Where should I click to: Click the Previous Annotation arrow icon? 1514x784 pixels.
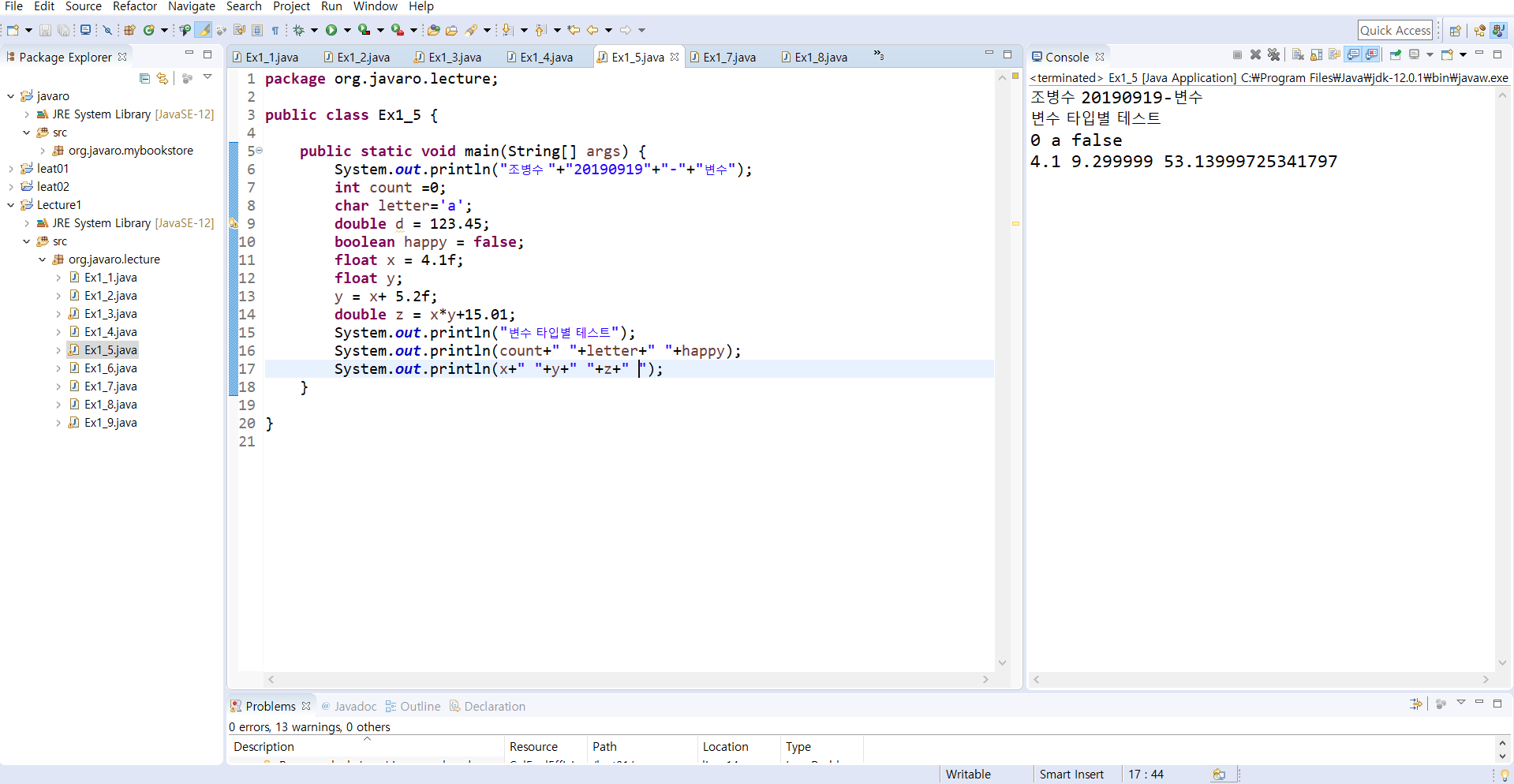(540, 30)
